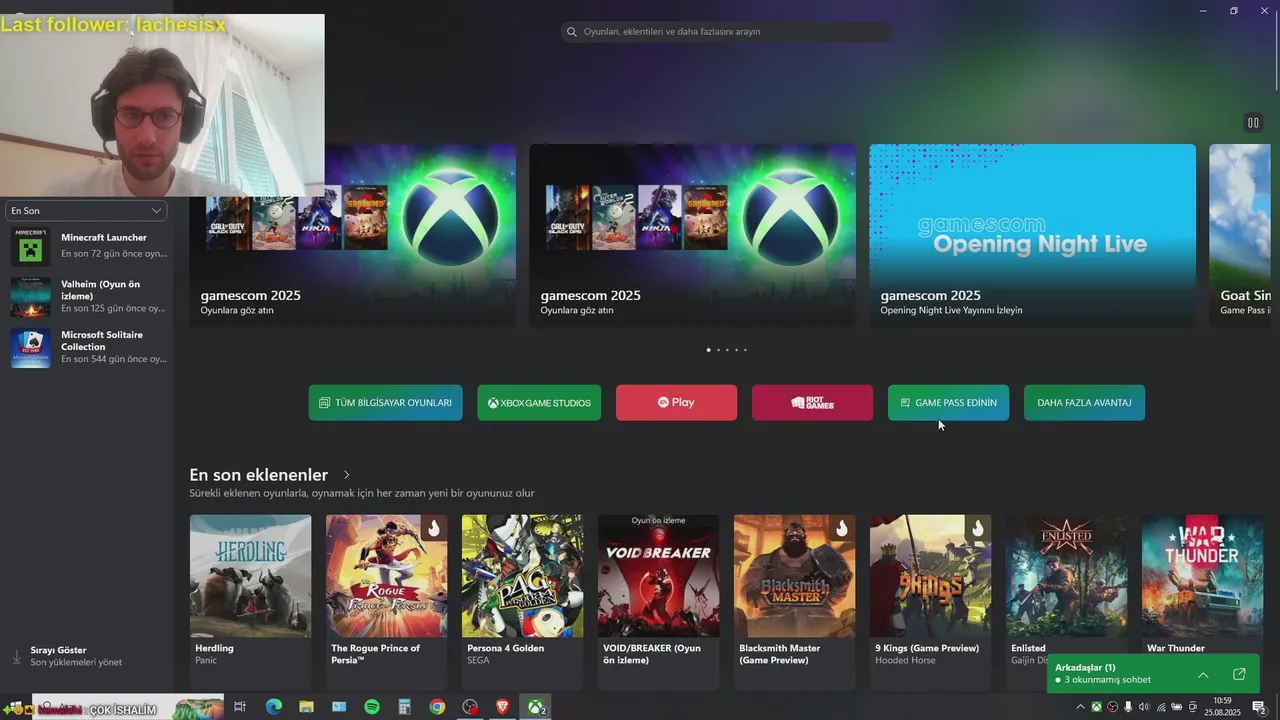1280x720 pixels.
Task: Pop out the Arkadaşlar friends window
Action: coord(1239,675)
